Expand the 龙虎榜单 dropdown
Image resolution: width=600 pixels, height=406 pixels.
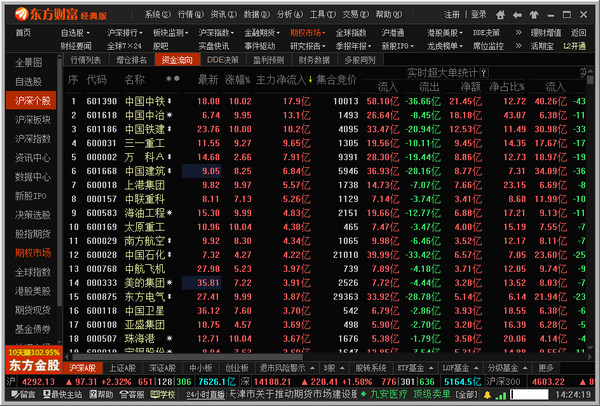[x=445, y=46]
